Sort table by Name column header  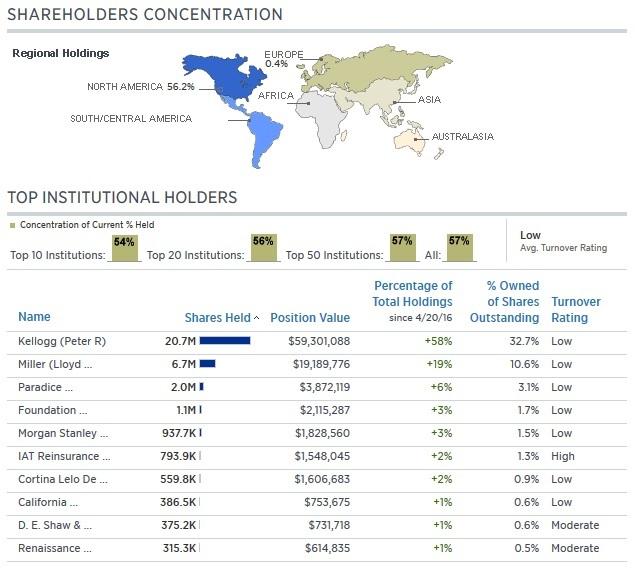point(35,317)
